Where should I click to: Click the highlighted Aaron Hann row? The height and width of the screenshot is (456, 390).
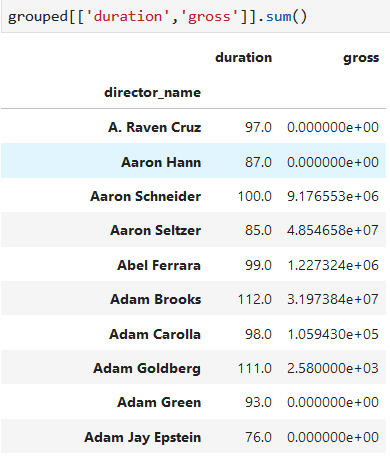(193, 161)
